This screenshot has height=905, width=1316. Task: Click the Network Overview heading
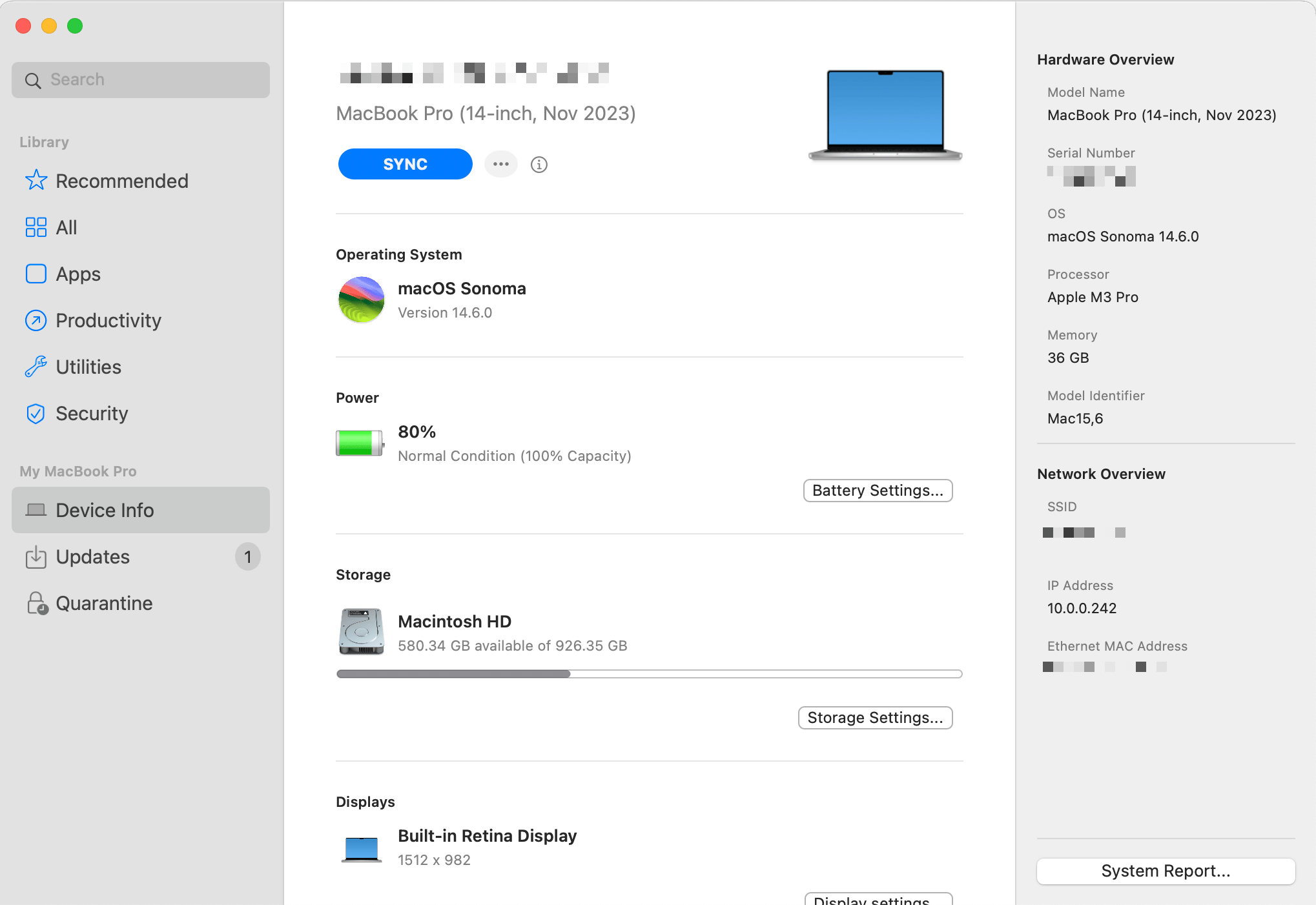1101,474
